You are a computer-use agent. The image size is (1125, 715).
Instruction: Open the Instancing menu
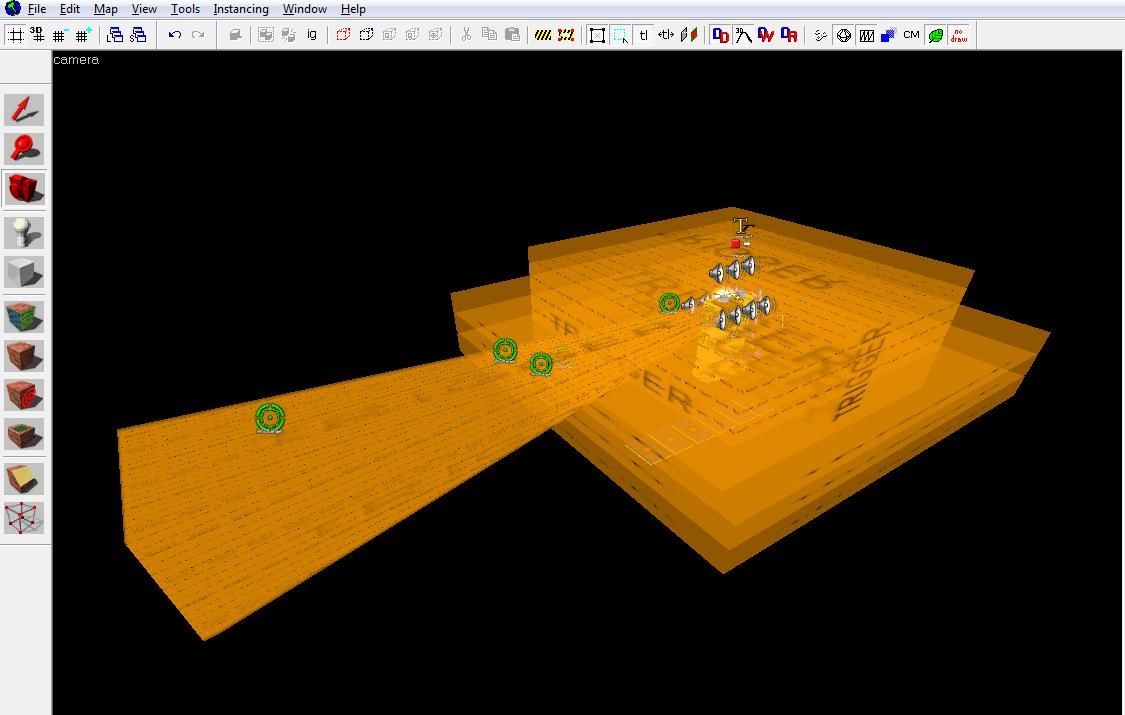240,9
